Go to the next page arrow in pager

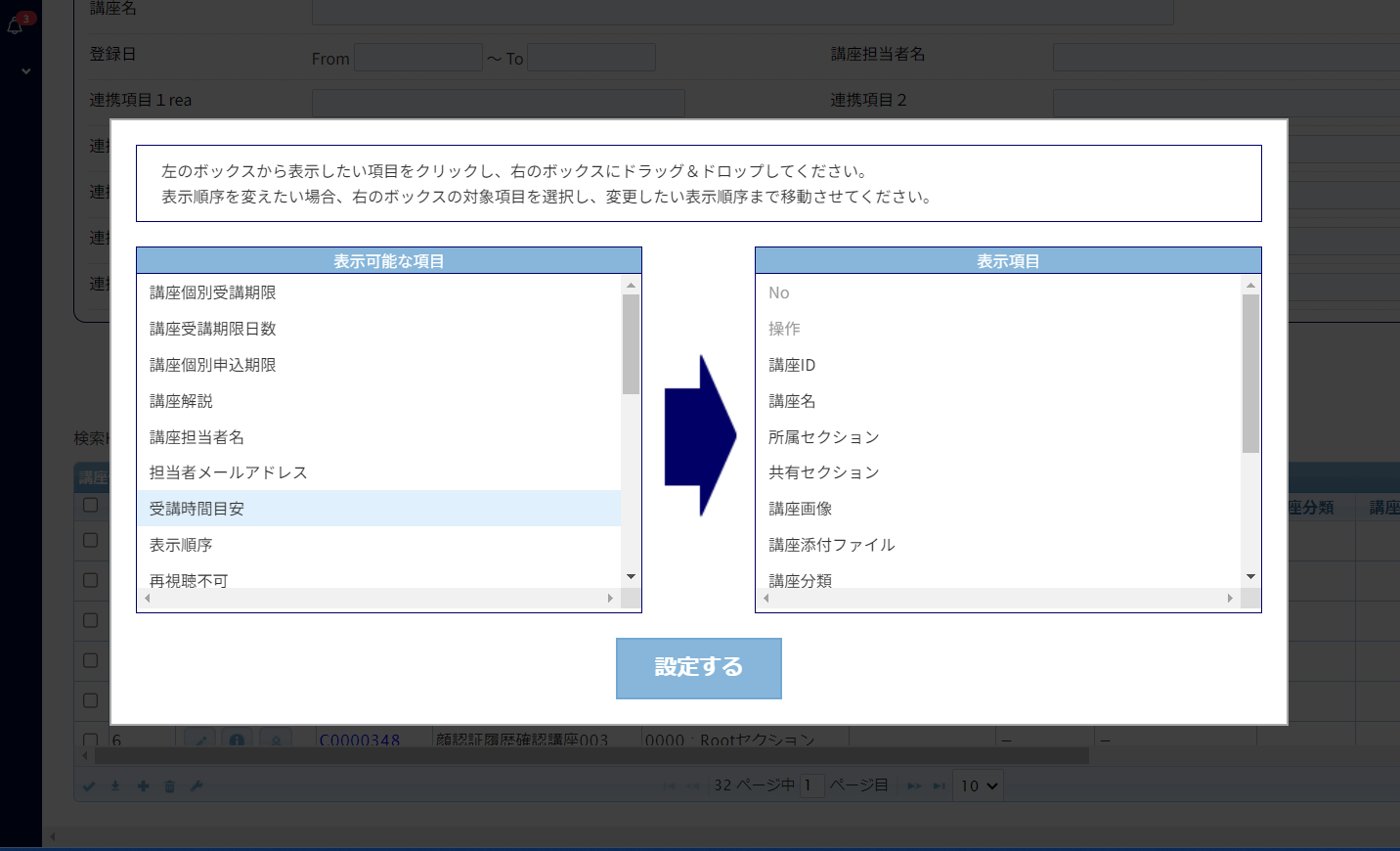tap(914, 786)
